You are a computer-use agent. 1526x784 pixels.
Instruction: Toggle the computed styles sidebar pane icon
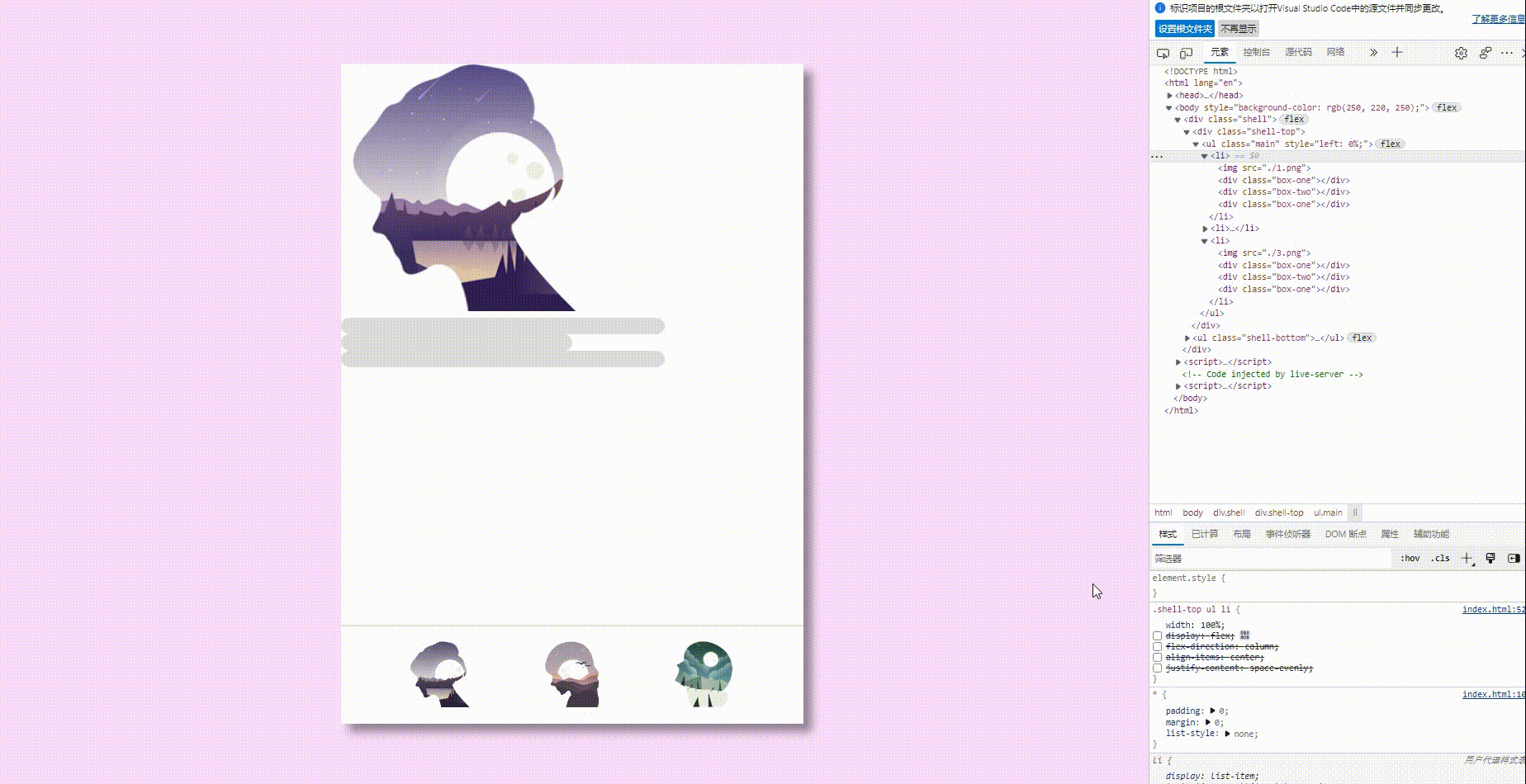1514,559
